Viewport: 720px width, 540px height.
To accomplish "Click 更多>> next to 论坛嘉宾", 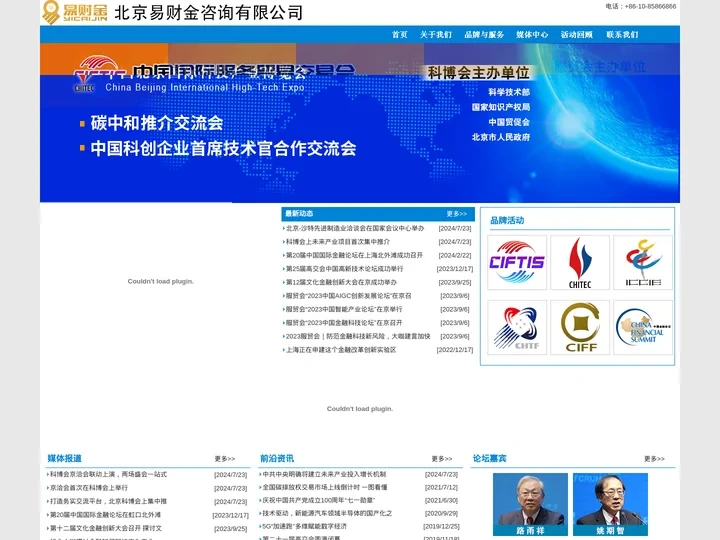I will click(654, 459).
